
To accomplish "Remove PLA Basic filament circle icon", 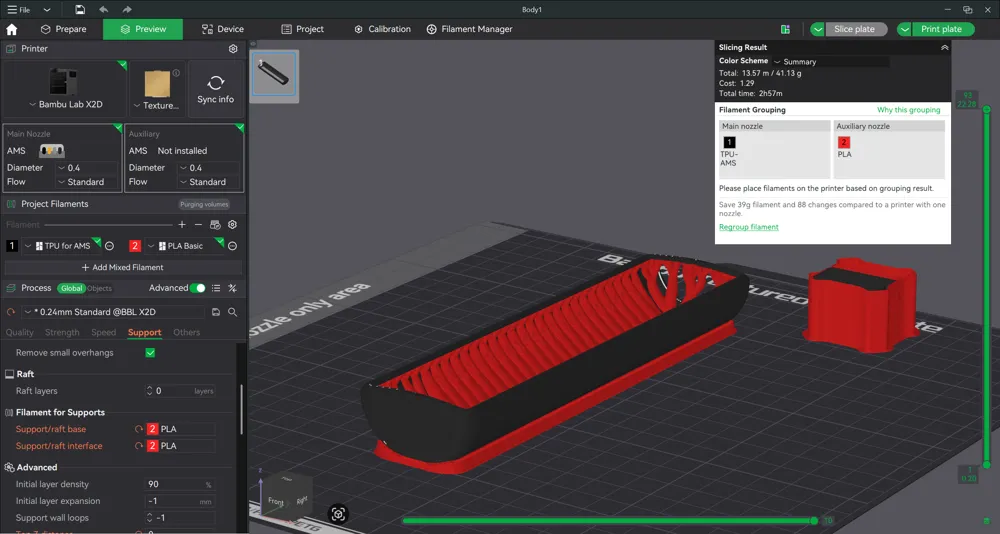I will pyautogui.click(x=232, y=246).
